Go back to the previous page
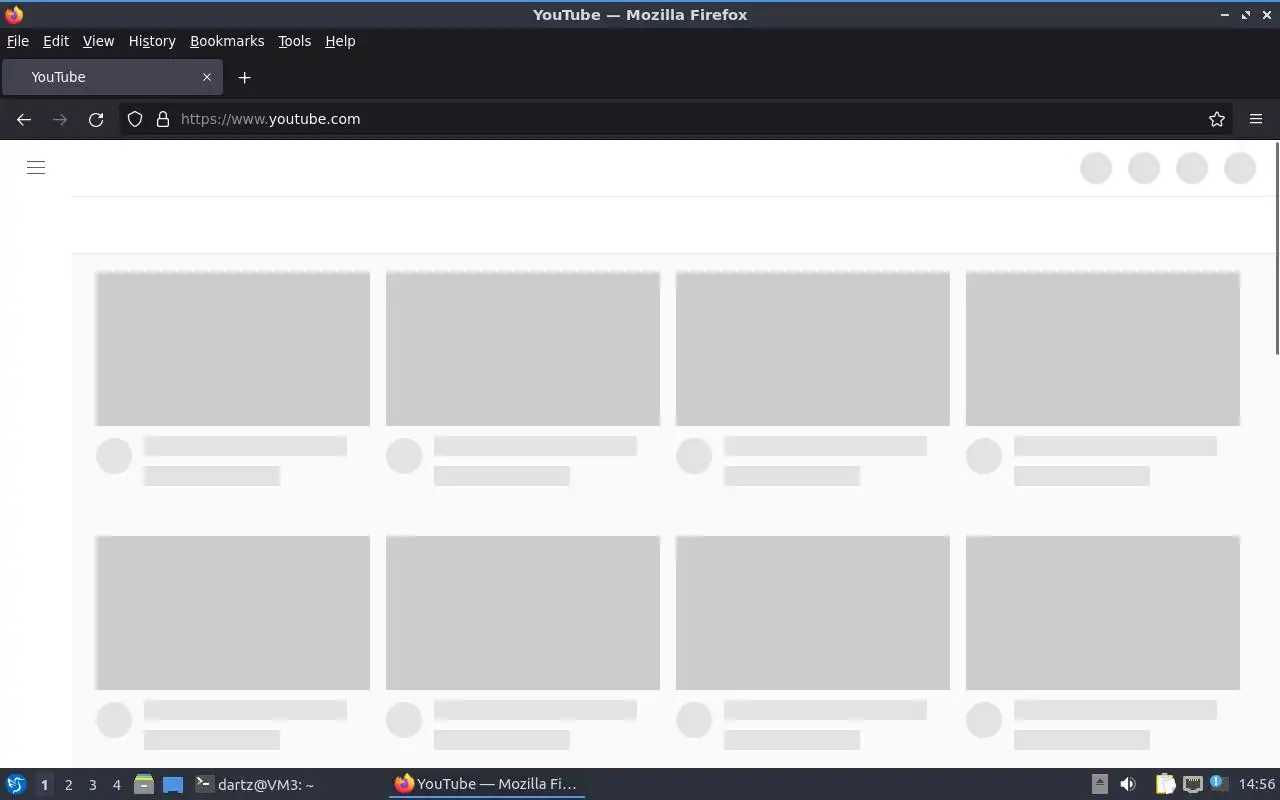Screen dimensions: 1280x800 point(24,119)
